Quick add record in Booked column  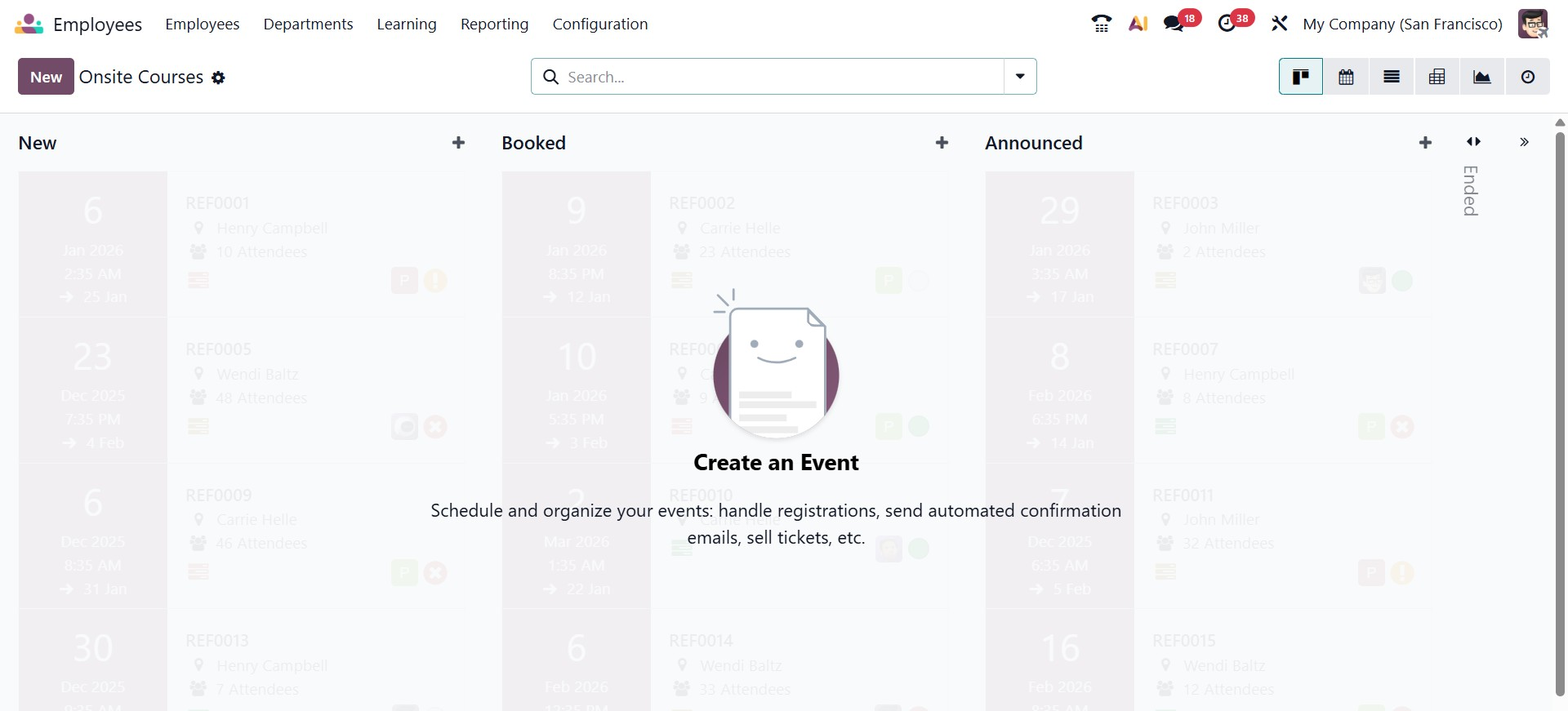pyautogui.click(x=942, y=143)
